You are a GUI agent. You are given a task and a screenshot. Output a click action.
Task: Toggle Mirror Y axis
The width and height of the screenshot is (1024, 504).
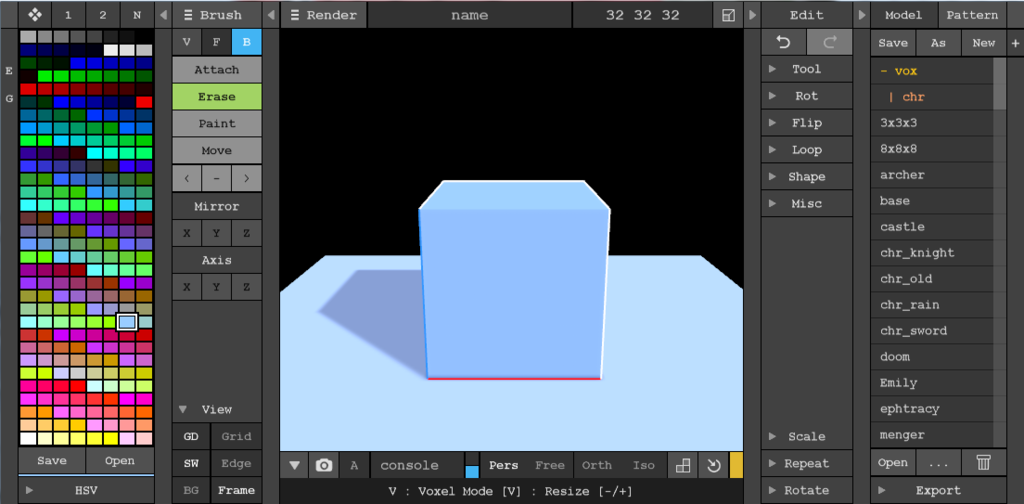[x=217, y=233]
